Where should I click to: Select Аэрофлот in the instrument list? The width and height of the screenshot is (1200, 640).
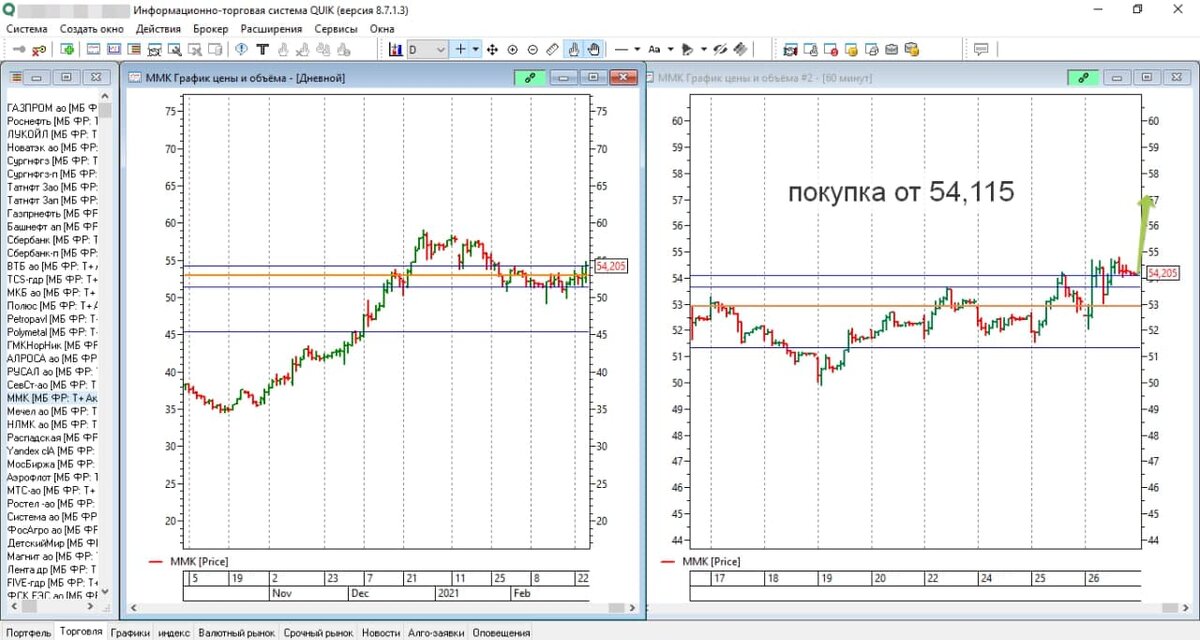click(52, 477)
